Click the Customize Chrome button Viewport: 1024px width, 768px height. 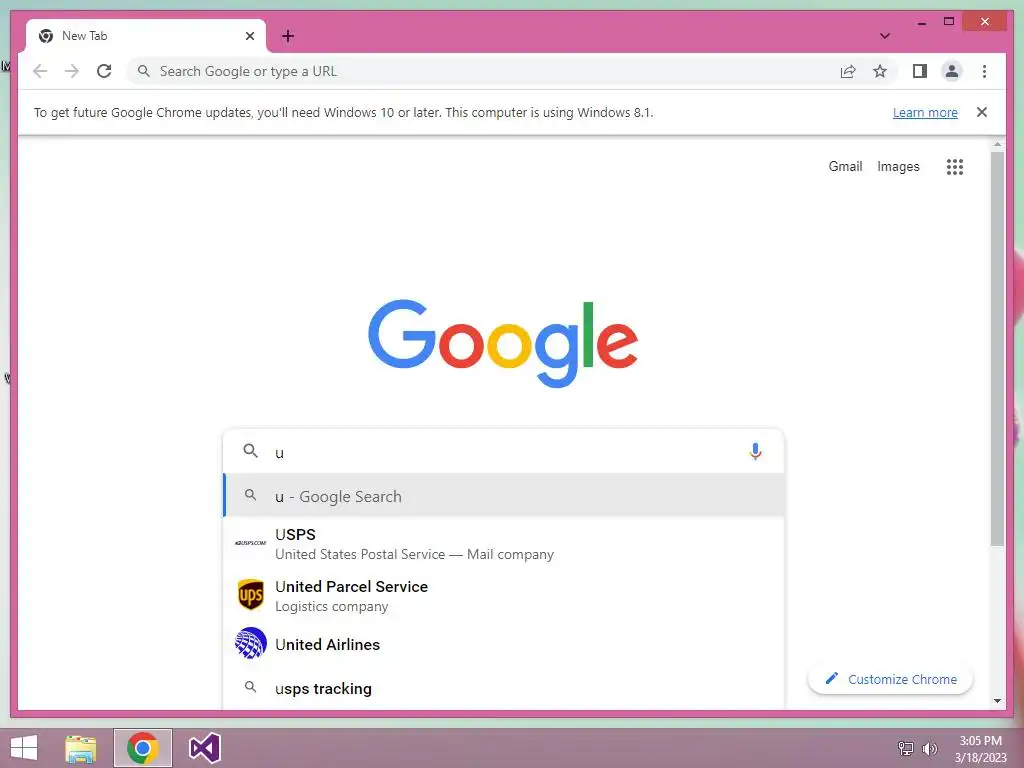click(890, 679)
